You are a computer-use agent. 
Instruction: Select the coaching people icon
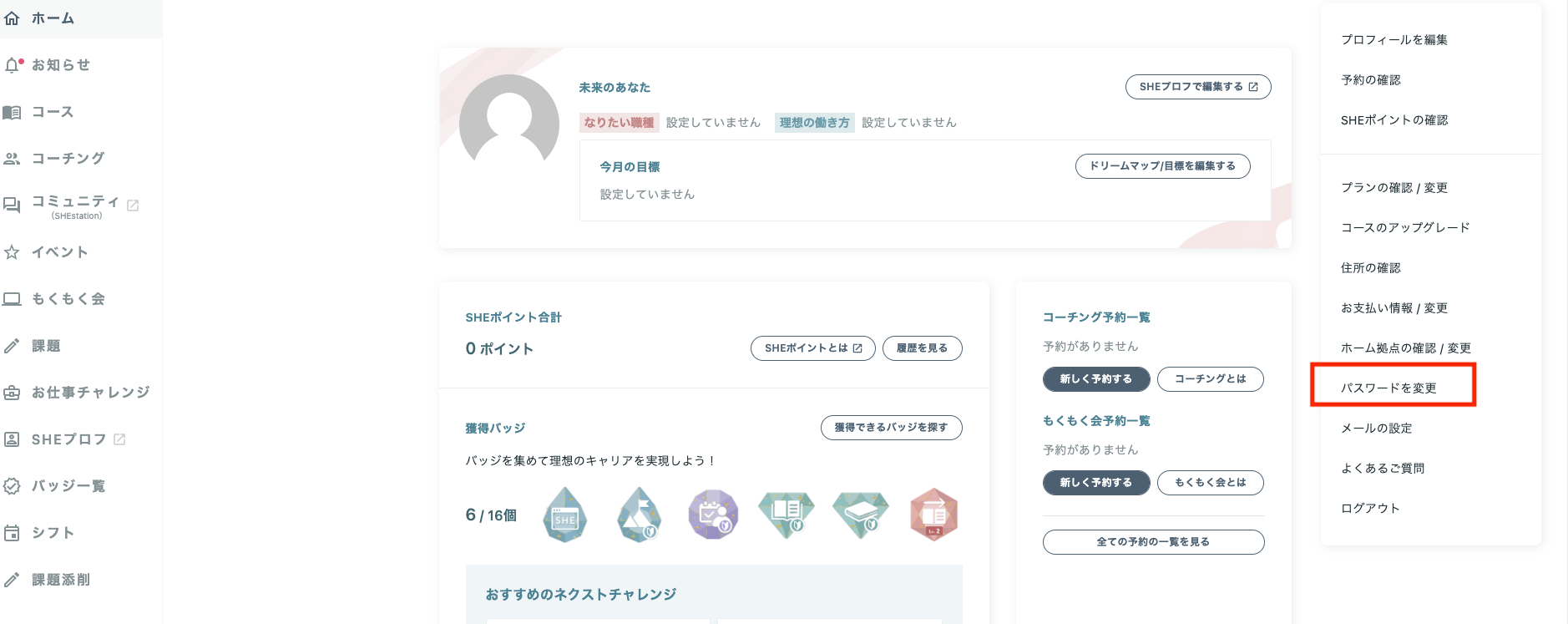pyautogui.click(x=12, y=159)
